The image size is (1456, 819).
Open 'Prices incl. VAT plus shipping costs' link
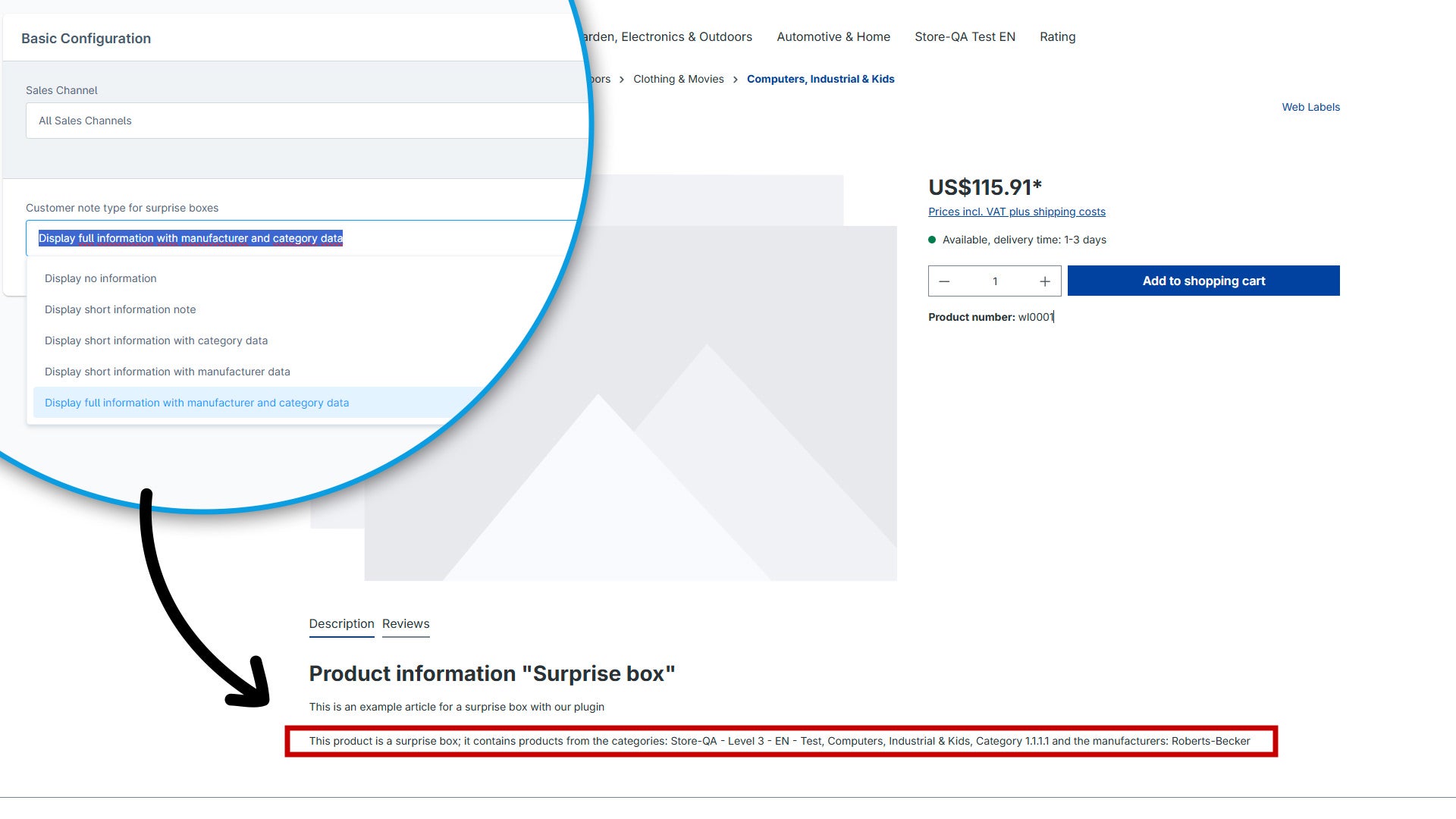(1017, 212)
